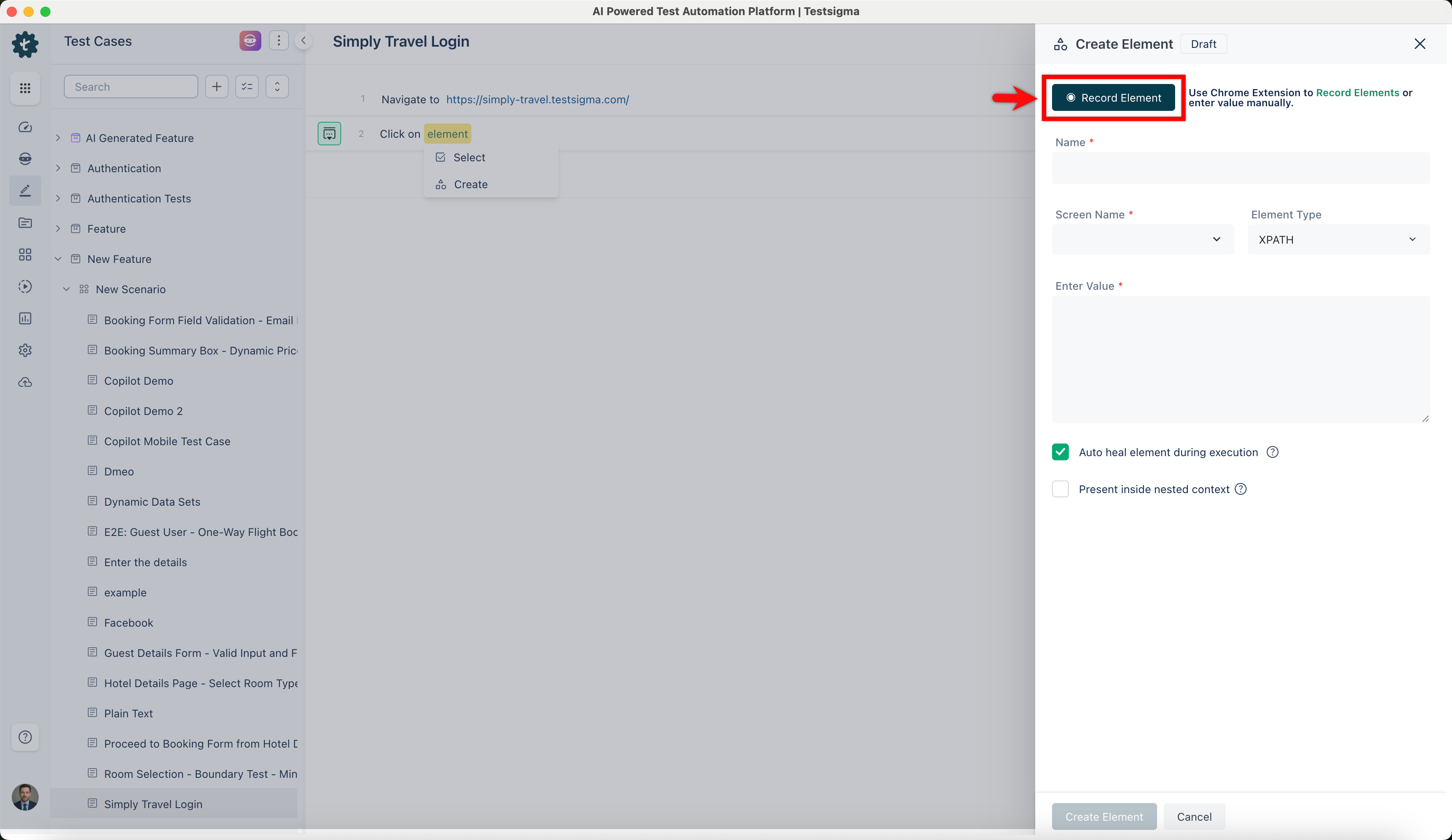
Task: Click the highlighted element placeholder in step 2
Action: [x=448, y=134]
